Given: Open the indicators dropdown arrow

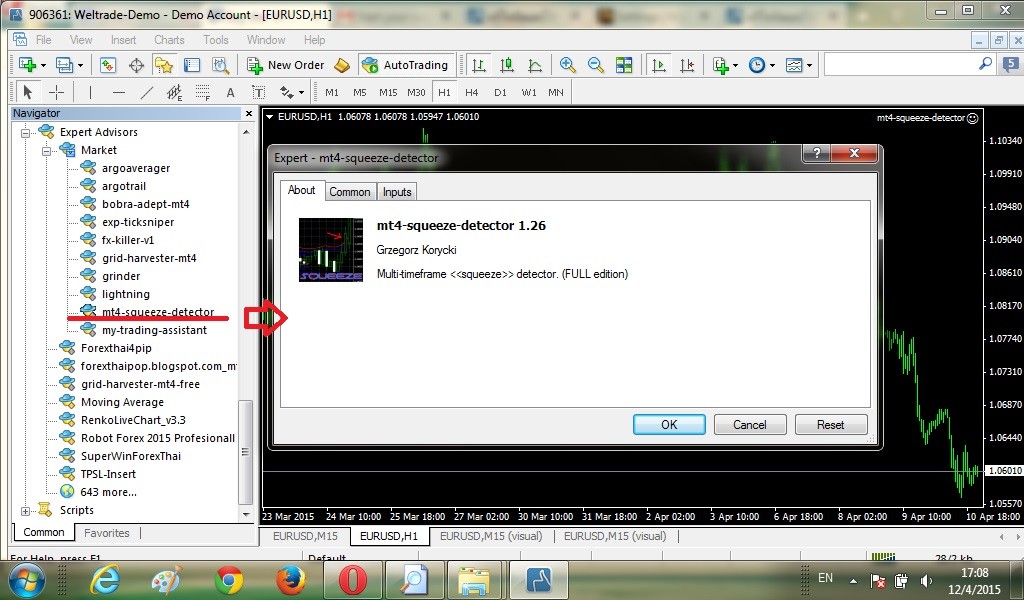Looking at the screenshot, I should 735,65.
